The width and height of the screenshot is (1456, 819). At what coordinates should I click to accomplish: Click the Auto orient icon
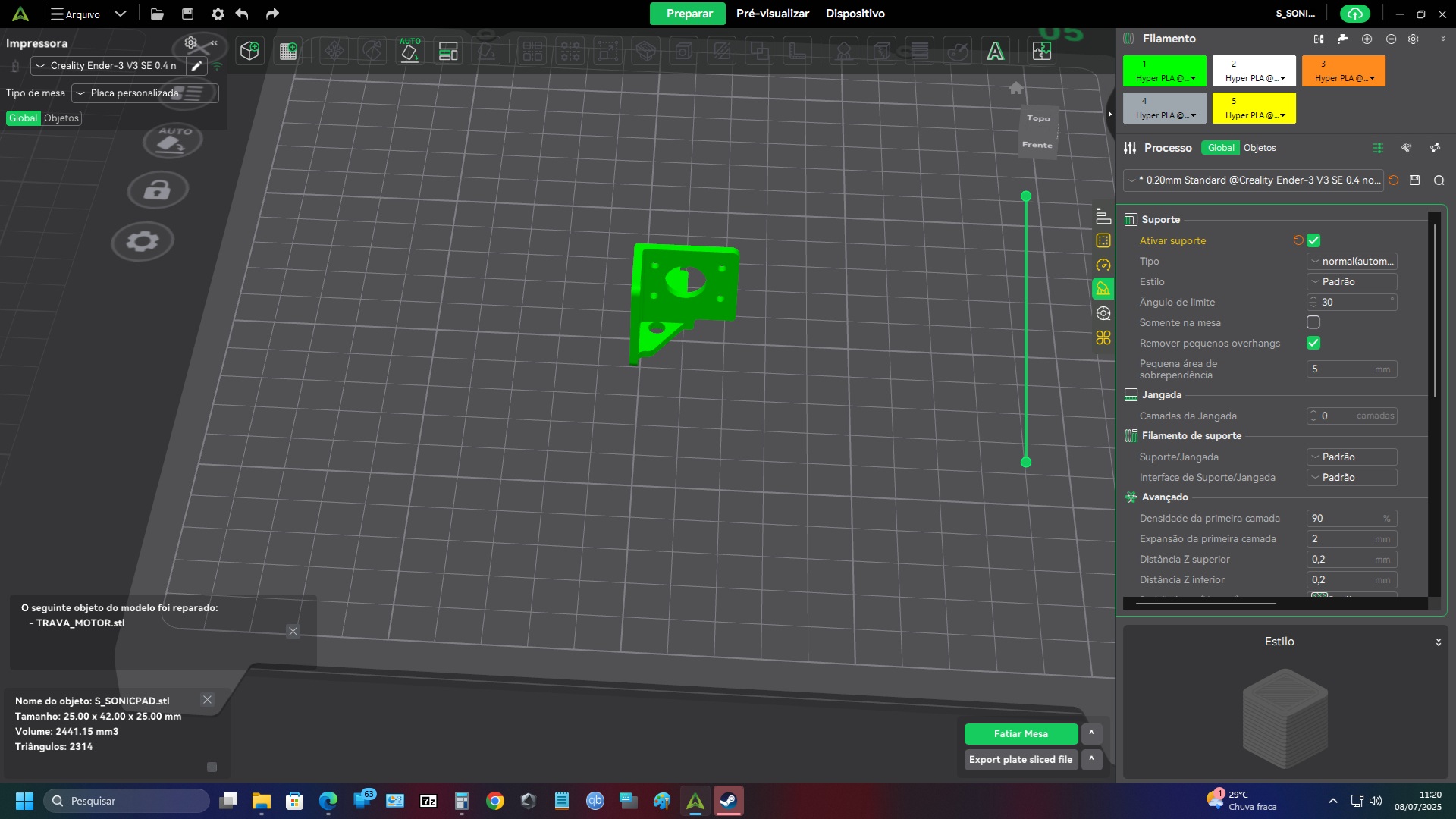(x=409, y=51)
